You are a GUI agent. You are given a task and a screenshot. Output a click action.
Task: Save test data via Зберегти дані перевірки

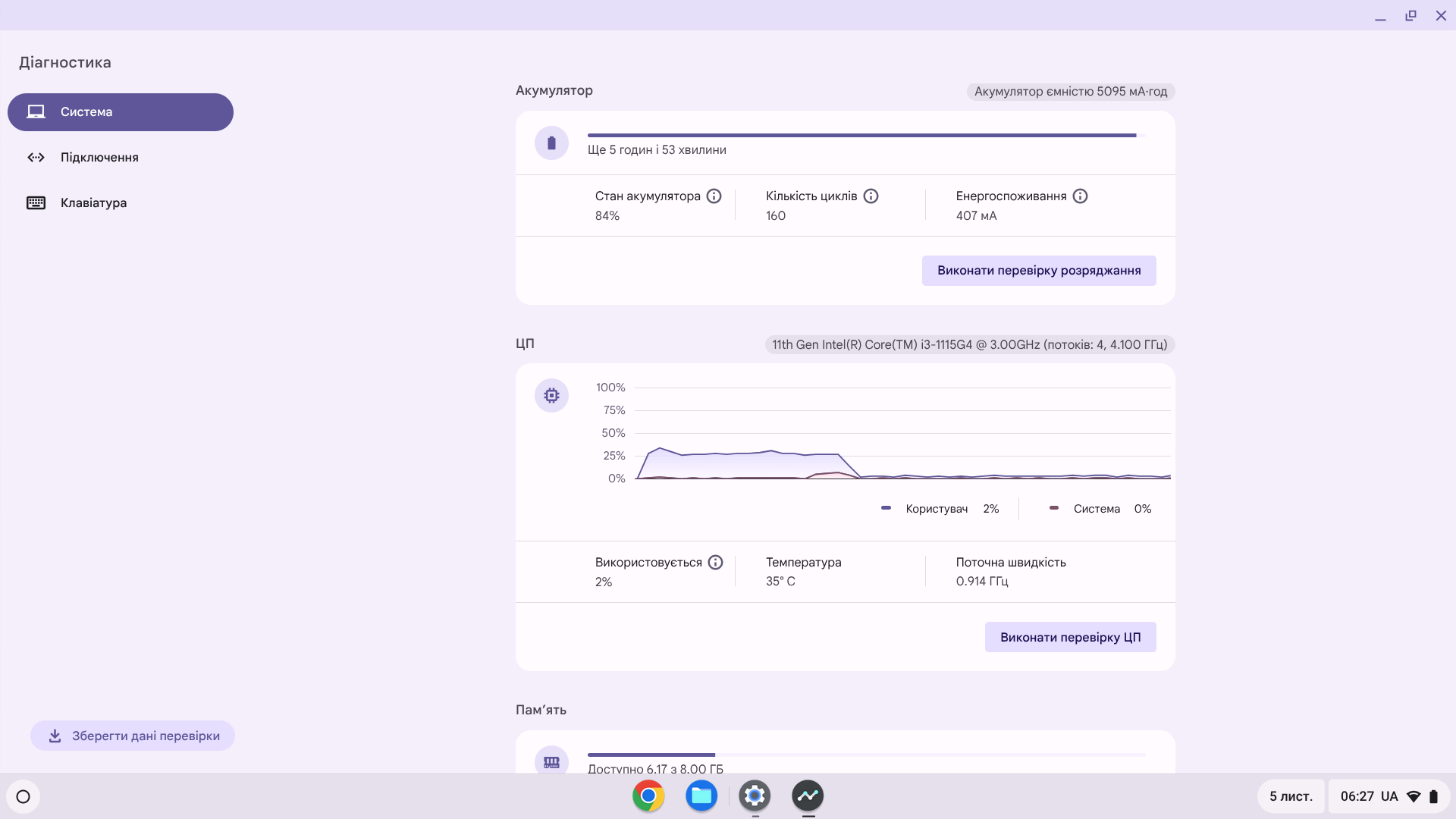(x=133, y=736)
